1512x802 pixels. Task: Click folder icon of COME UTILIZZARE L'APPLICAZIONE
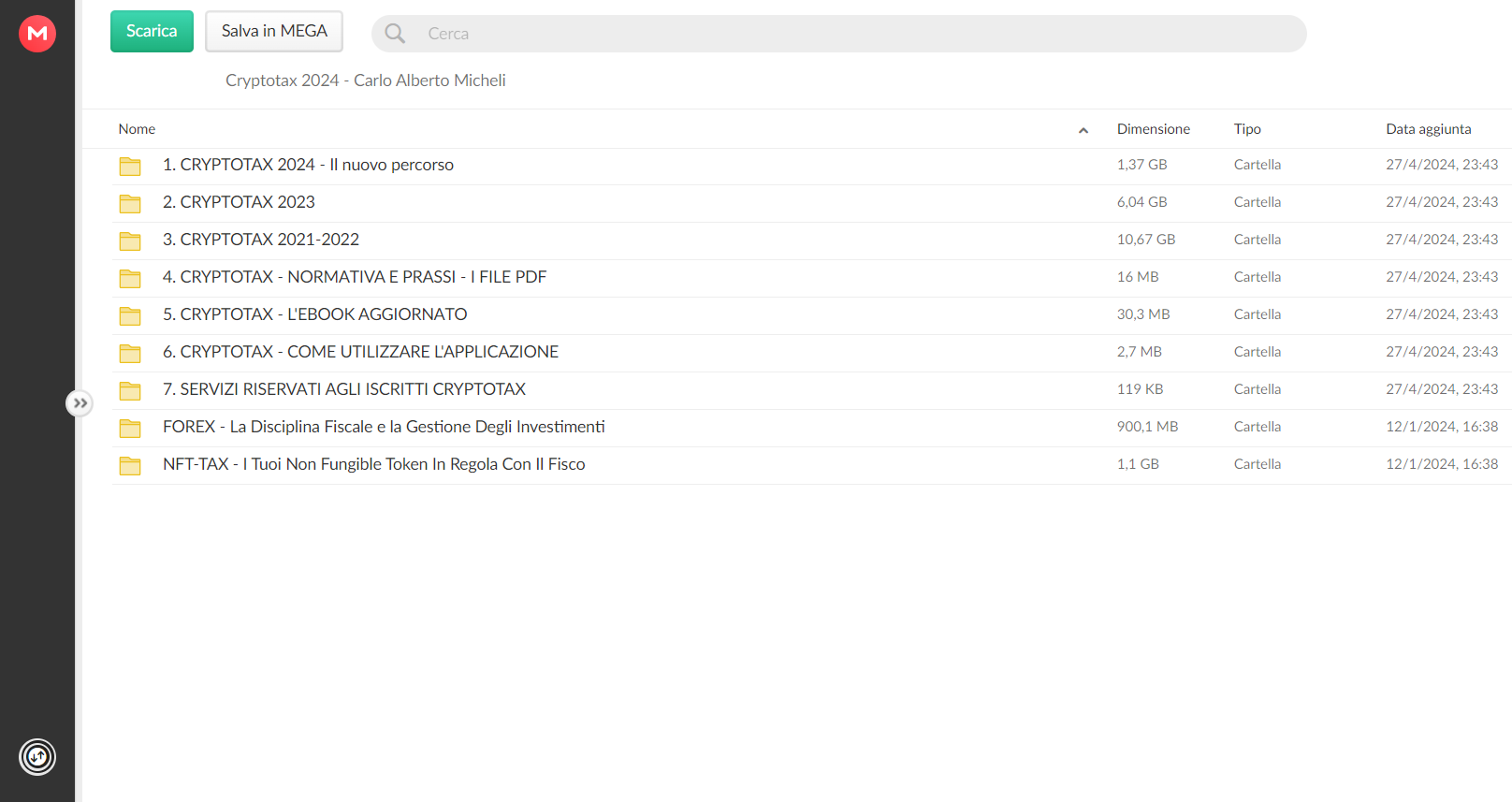tap(130, 354)
